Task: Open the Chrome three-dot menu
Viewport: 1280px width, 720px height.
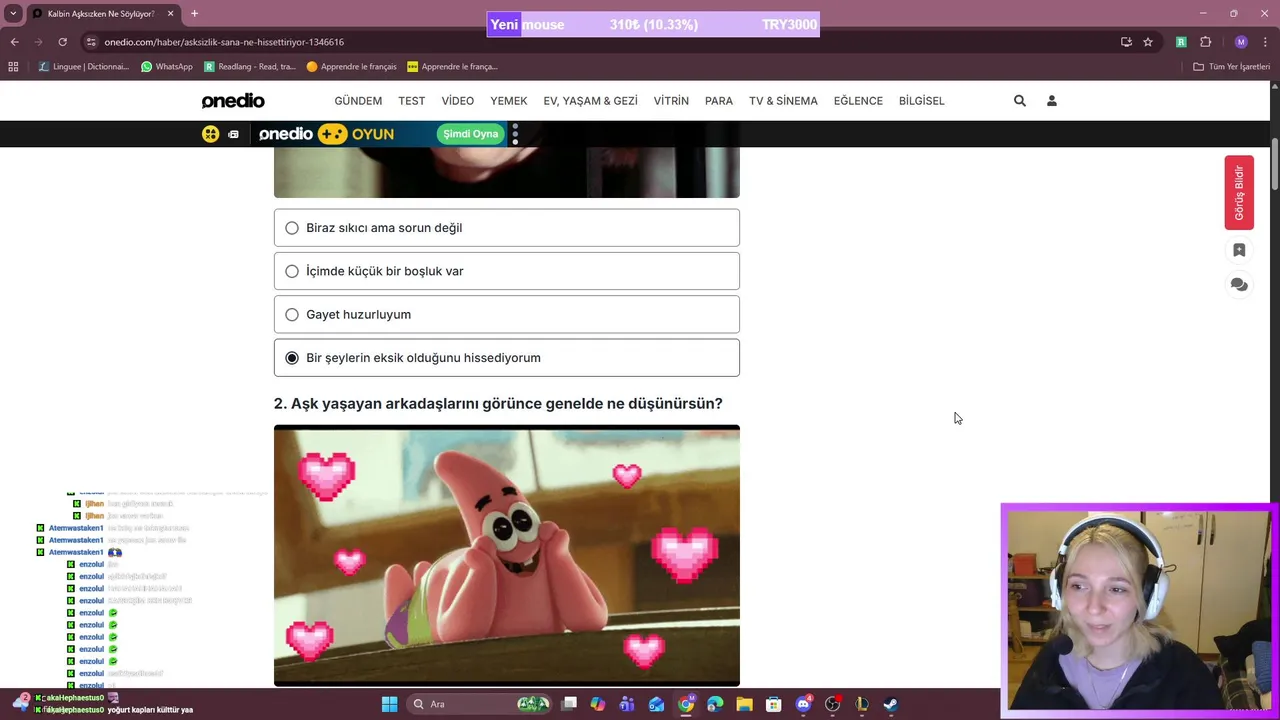Action: click(1264, 42)
